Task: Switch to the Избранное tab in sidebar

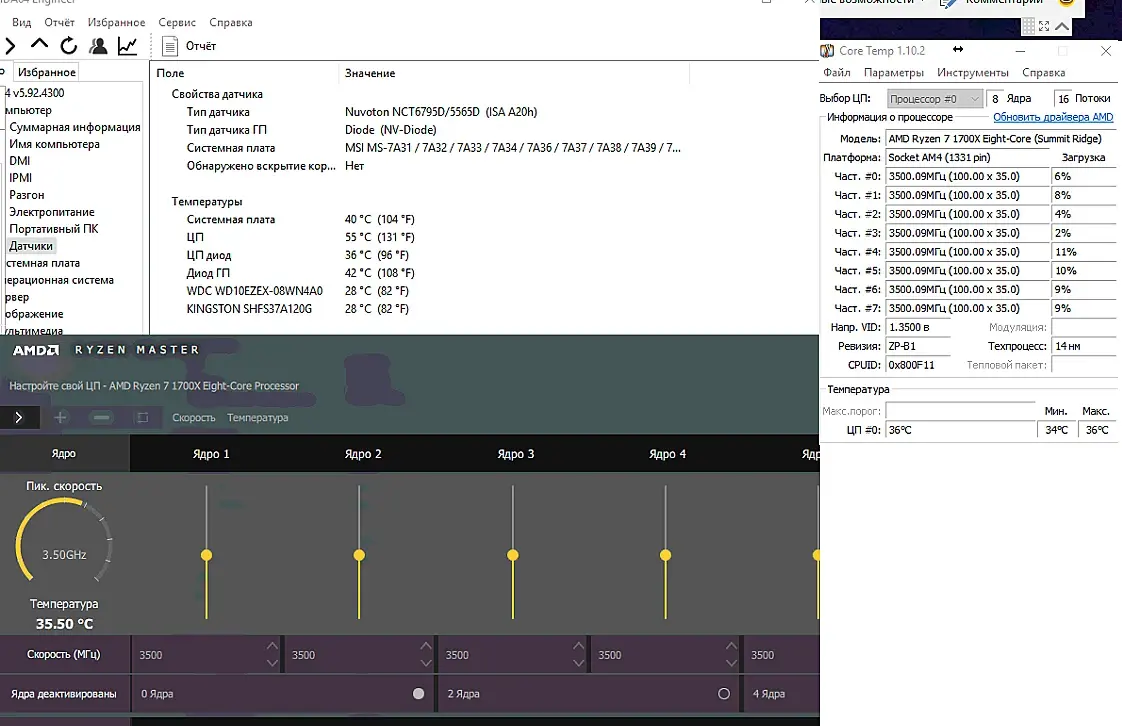Action: click(x=47, y=72)
